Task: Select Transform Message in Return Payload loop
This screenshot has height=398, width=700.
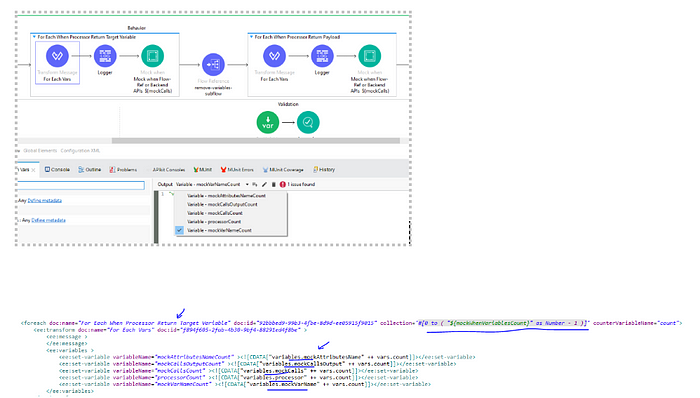Action: [x=274, y=56]
